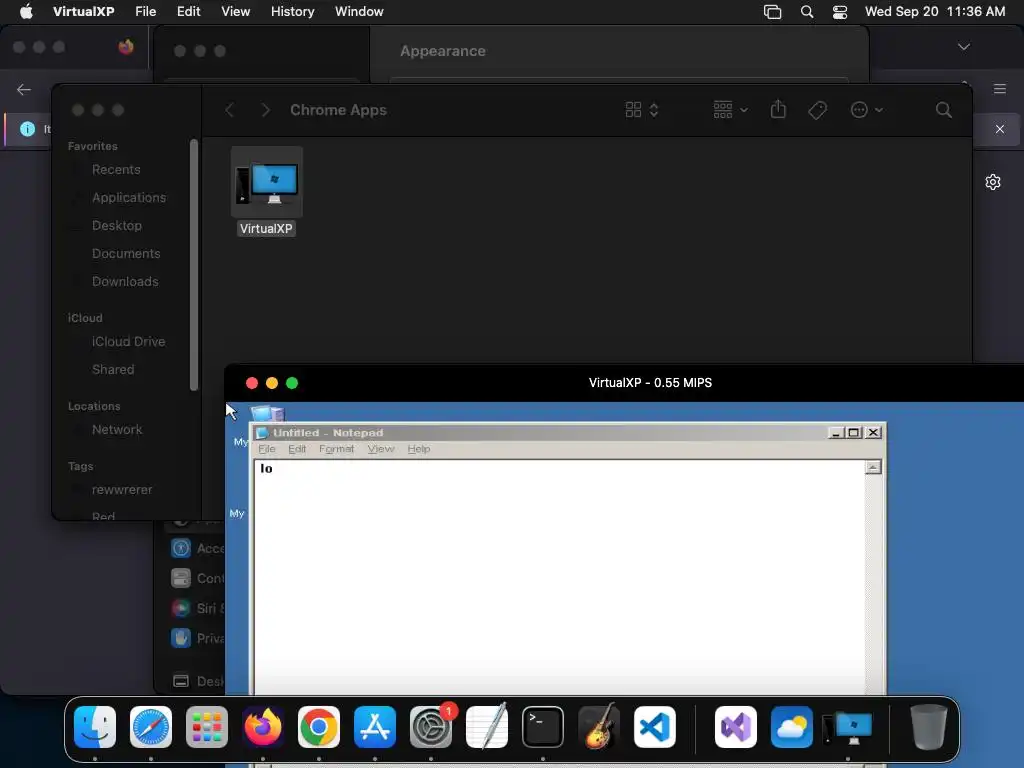Open the Trash in the dock

pyautogui.click(x=929, y=727)
